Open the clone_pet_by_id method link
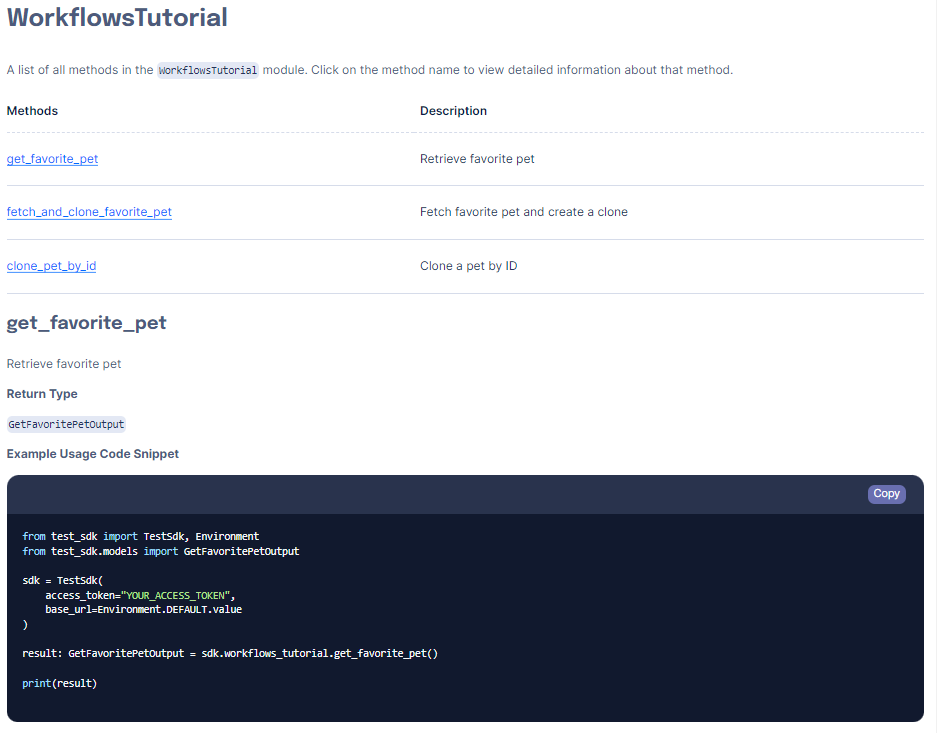 click(x=51, y=265)
